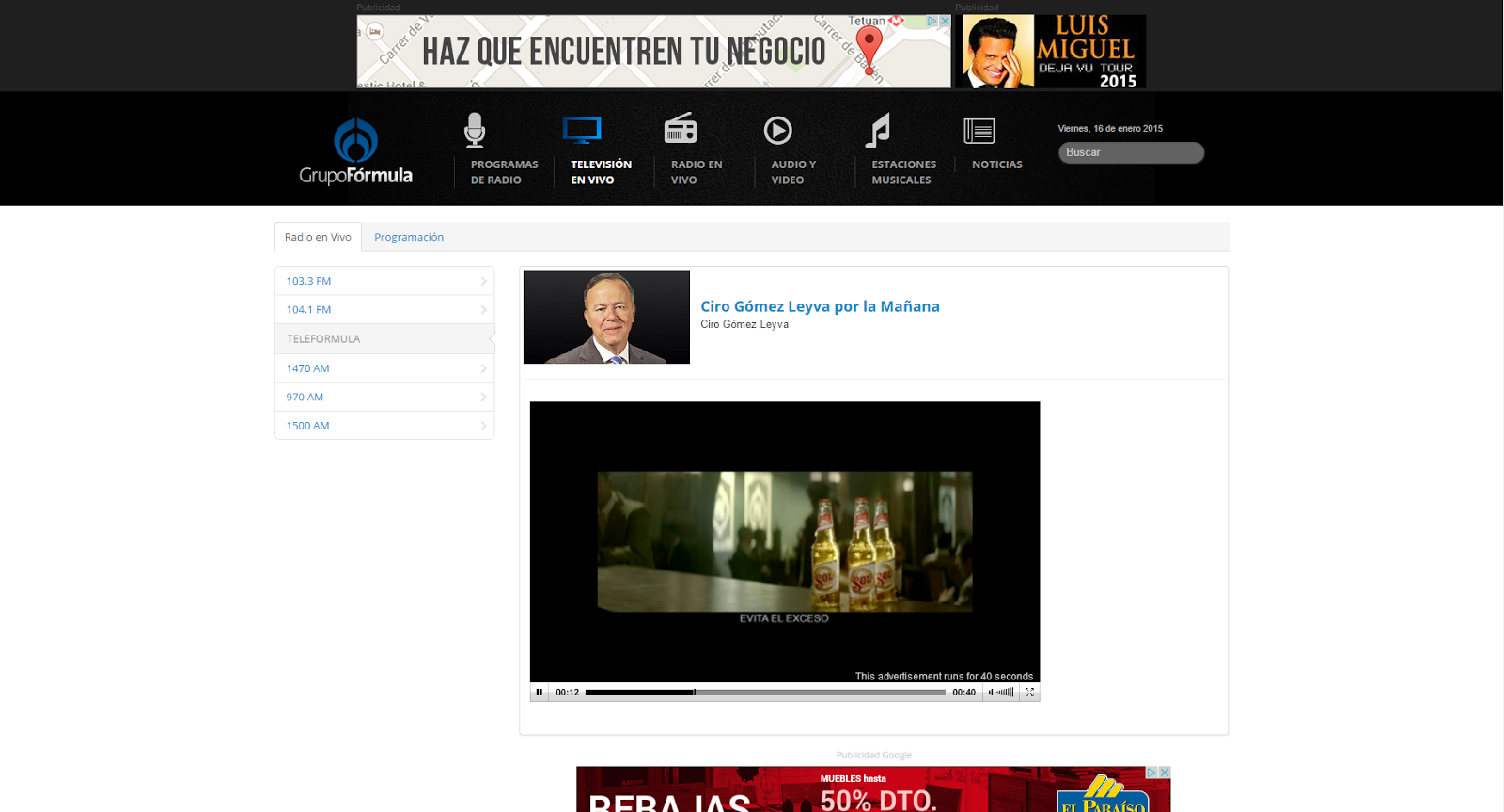1504x812 pixels.
Task: Open the Audio y Video menu item
Action: coord(793,172)
